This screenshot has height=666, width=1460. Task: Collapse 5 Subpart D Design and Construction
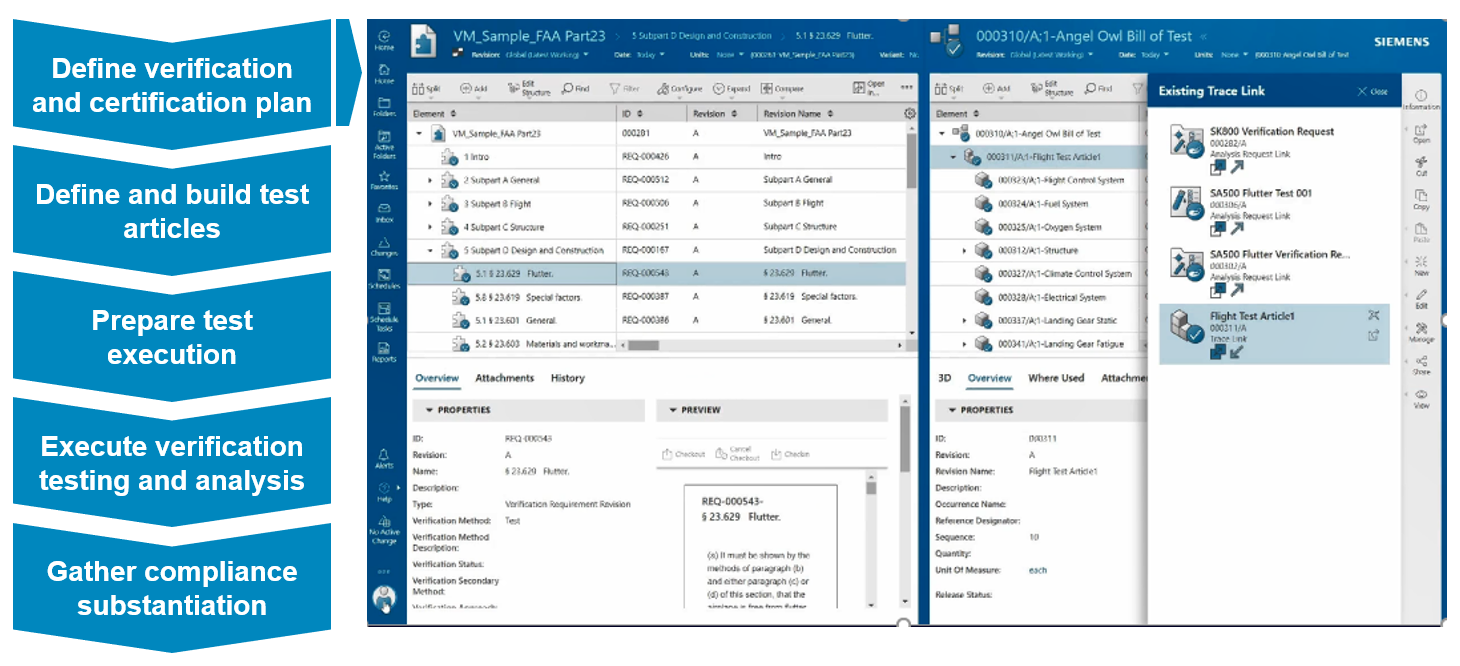click(x=431, y=251)
